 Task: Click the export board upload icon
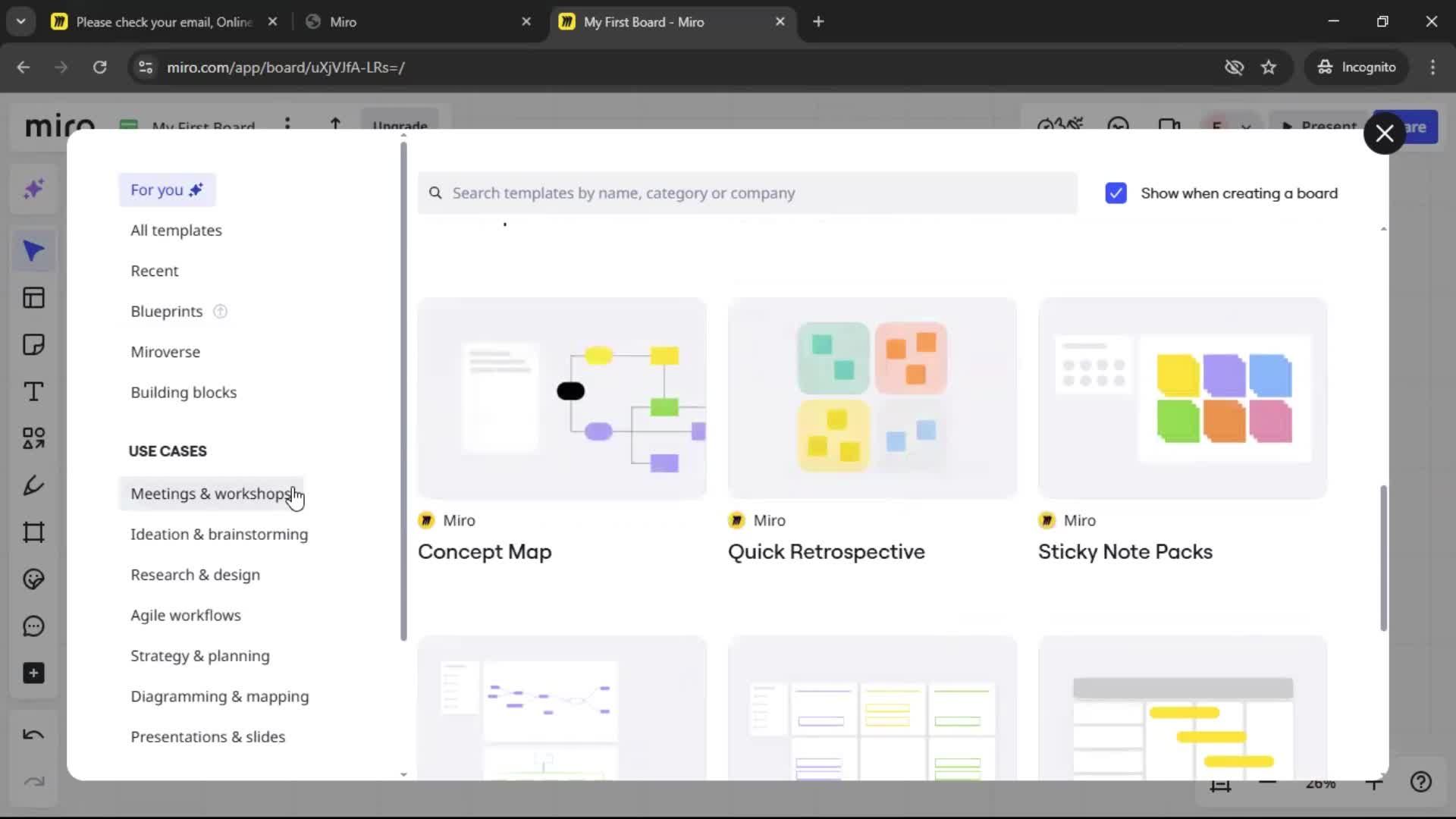click(335, 123)
